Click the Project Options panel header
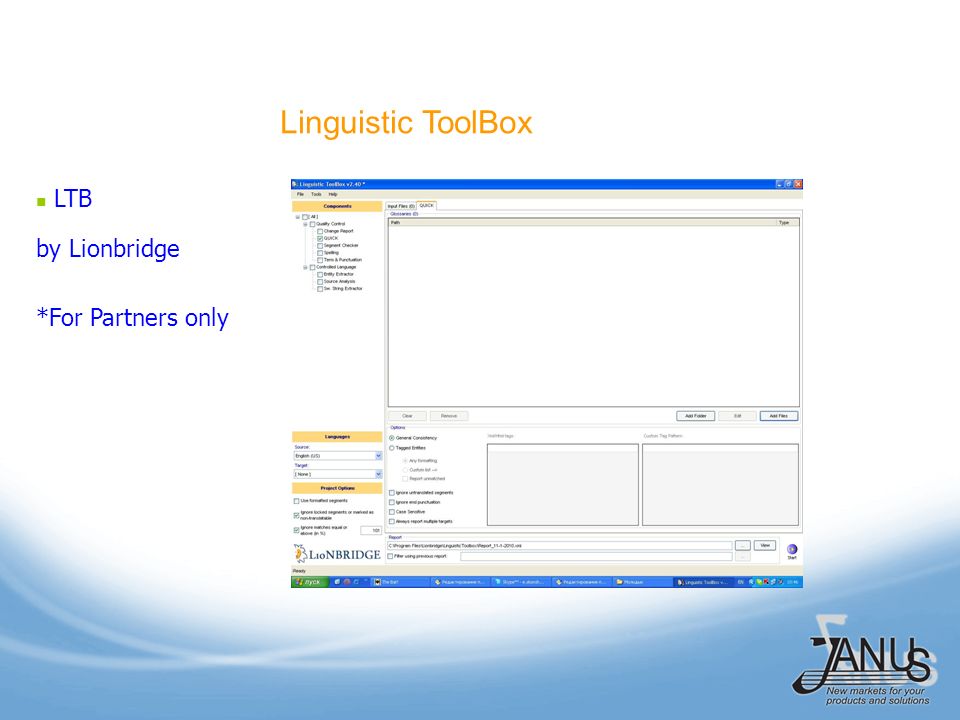The height and width of the screenshot is (720, 960). pyautogui.click(x=337, y=488)
